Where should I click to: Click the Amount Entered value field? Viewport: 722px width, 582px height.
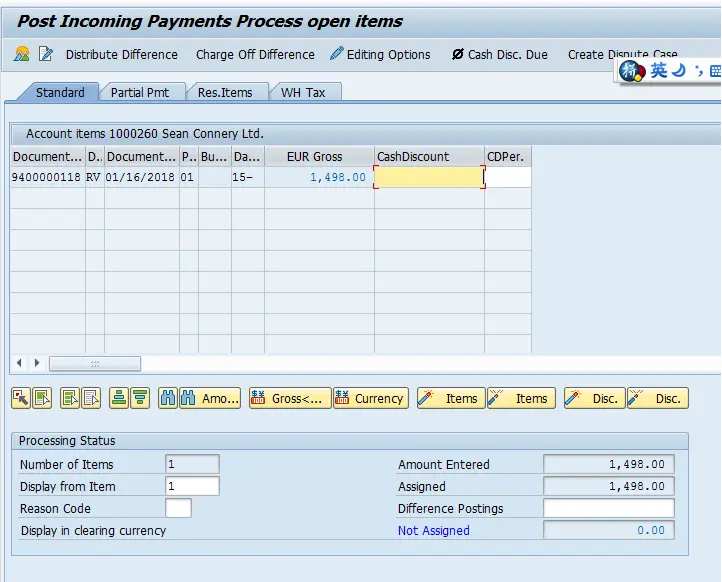pyautogui.click(x=609, y=464)
